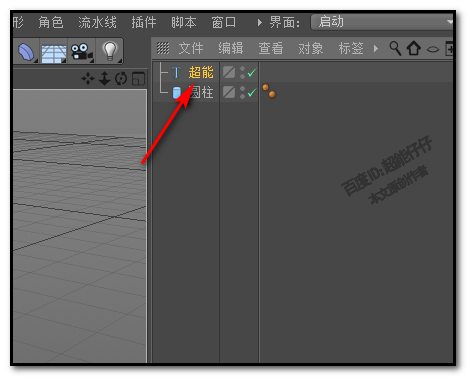Toggle visibility dots for 圆柱 object

coord(242,92)
